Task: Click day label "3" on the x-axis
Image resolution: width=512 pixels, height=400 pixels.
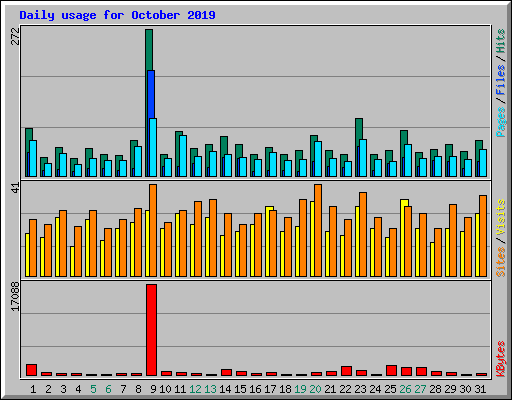Action: (x=63, y=389)
